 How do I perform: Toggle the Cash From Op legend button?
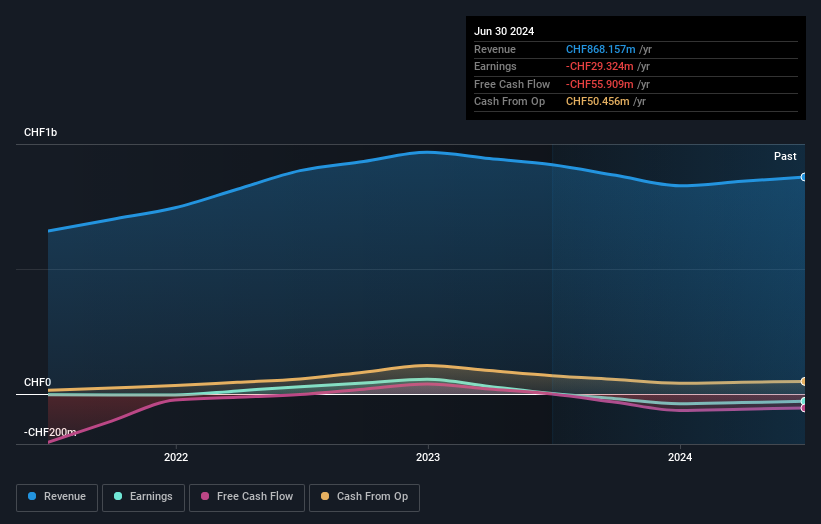point(364,497)
